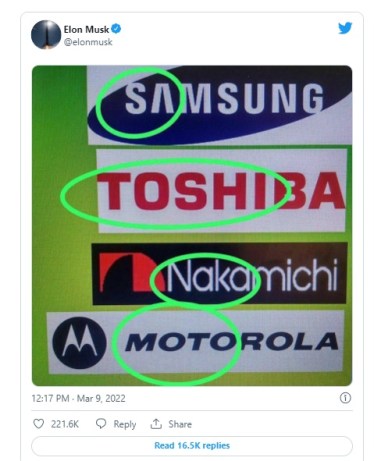374x461 pixels.
Task: Click the 221.6K likes count
Action: pos(65,424)
